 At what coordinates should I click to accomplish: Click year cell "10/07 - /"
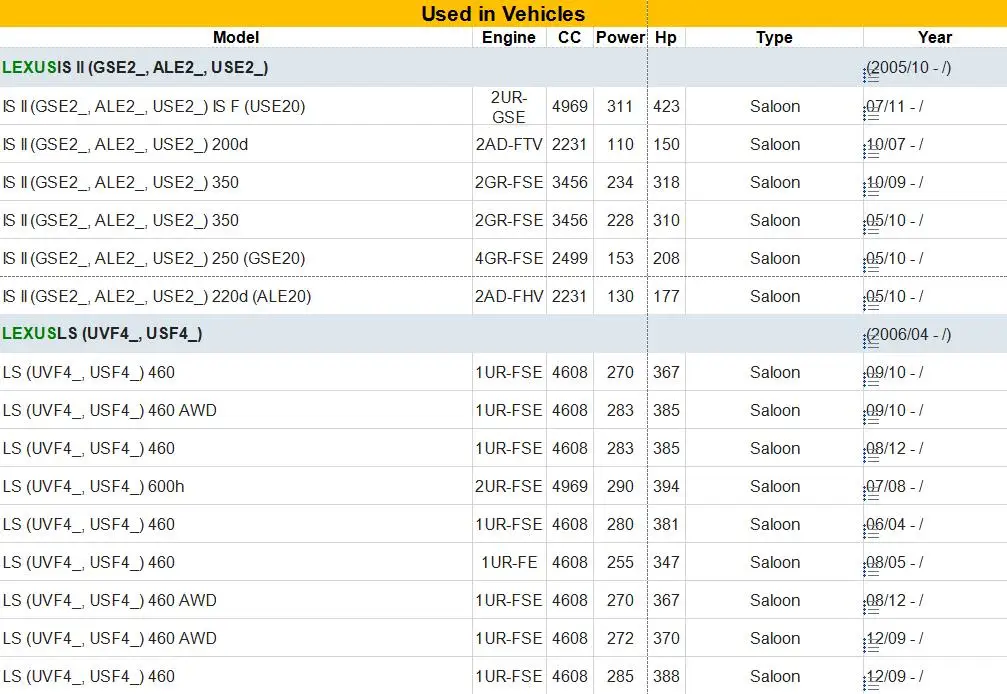coord(895,144)
